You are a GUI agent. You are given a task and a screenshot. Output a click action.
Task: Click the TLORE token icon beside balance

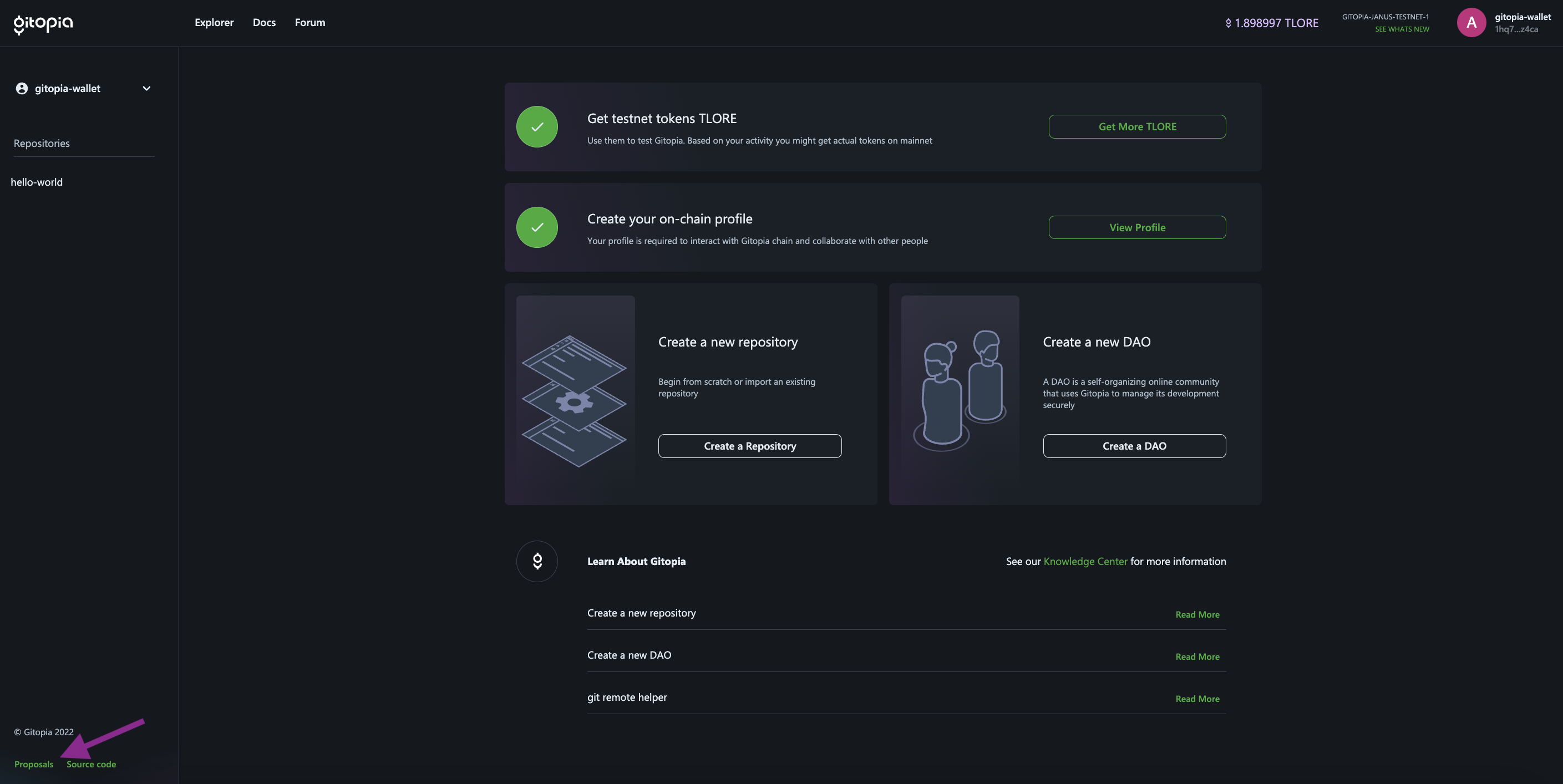(1228, 23)
